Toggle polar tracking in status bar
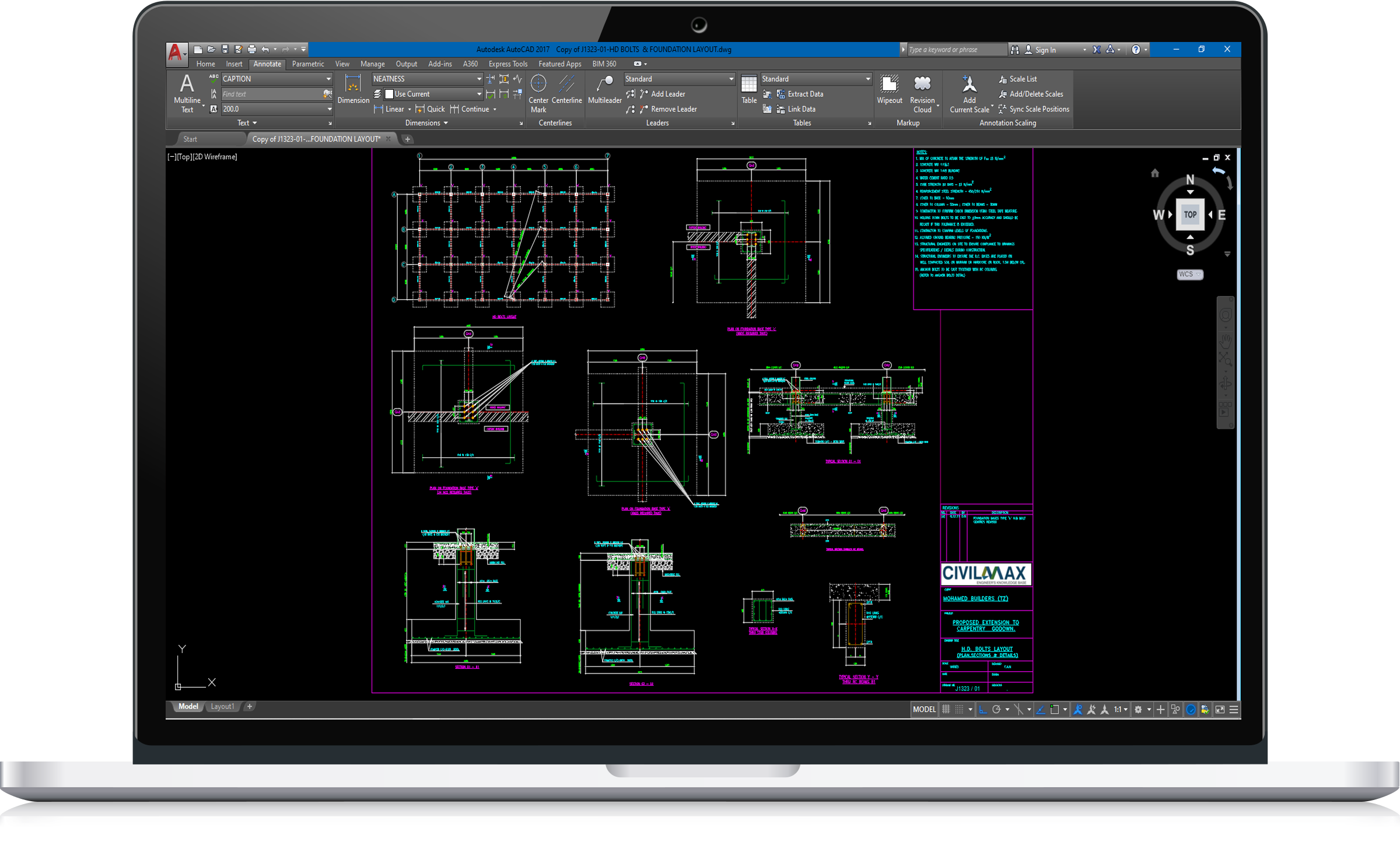 (996, 710)
